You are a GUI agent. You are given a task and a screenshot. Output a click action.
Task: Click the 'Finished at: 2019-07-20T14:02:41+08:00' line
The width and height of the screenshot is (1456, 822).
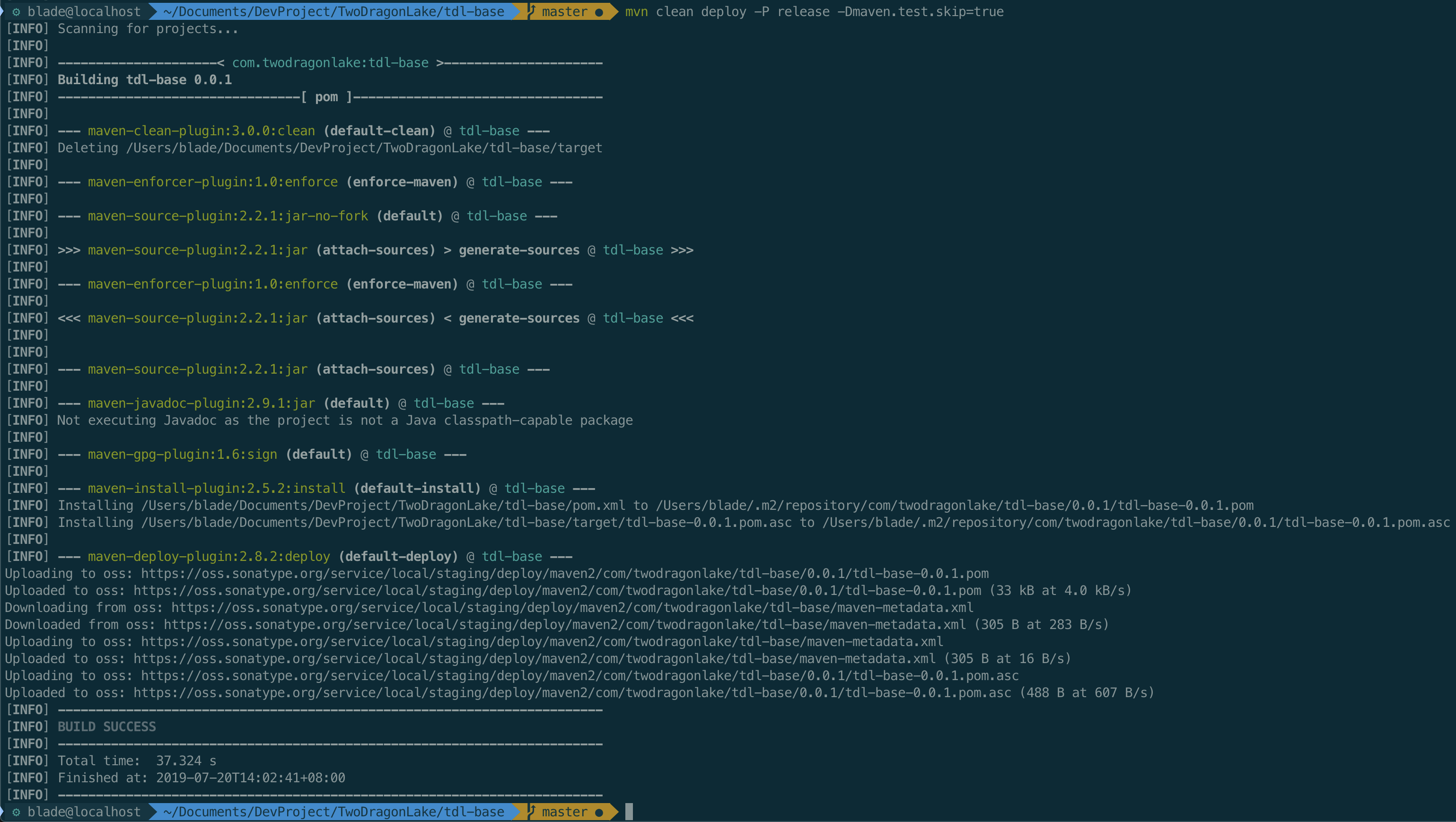[x=201, y=778]
